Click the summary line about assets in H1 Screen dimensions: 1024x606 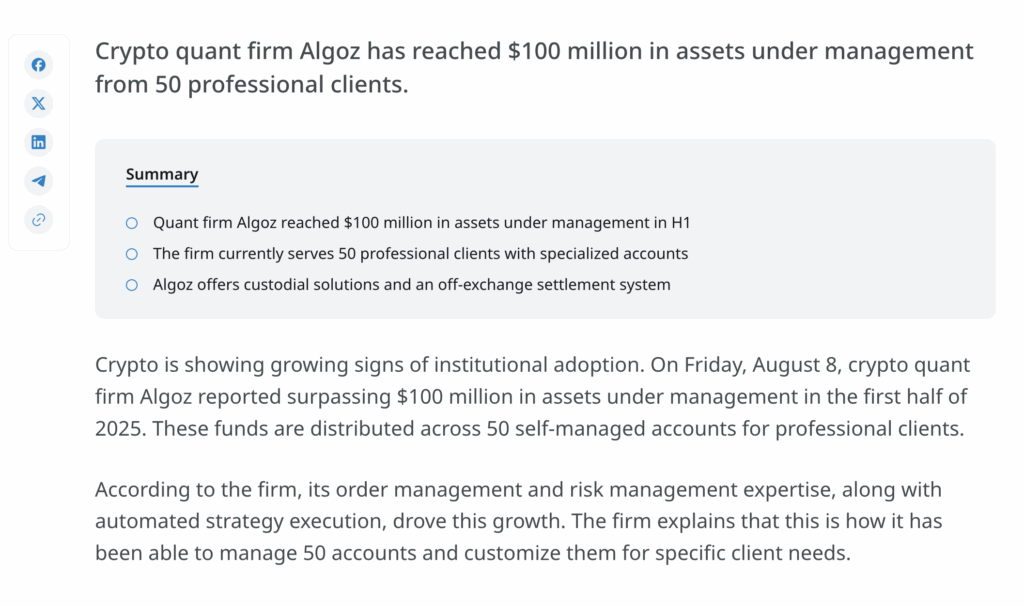(x=420, y=223)
